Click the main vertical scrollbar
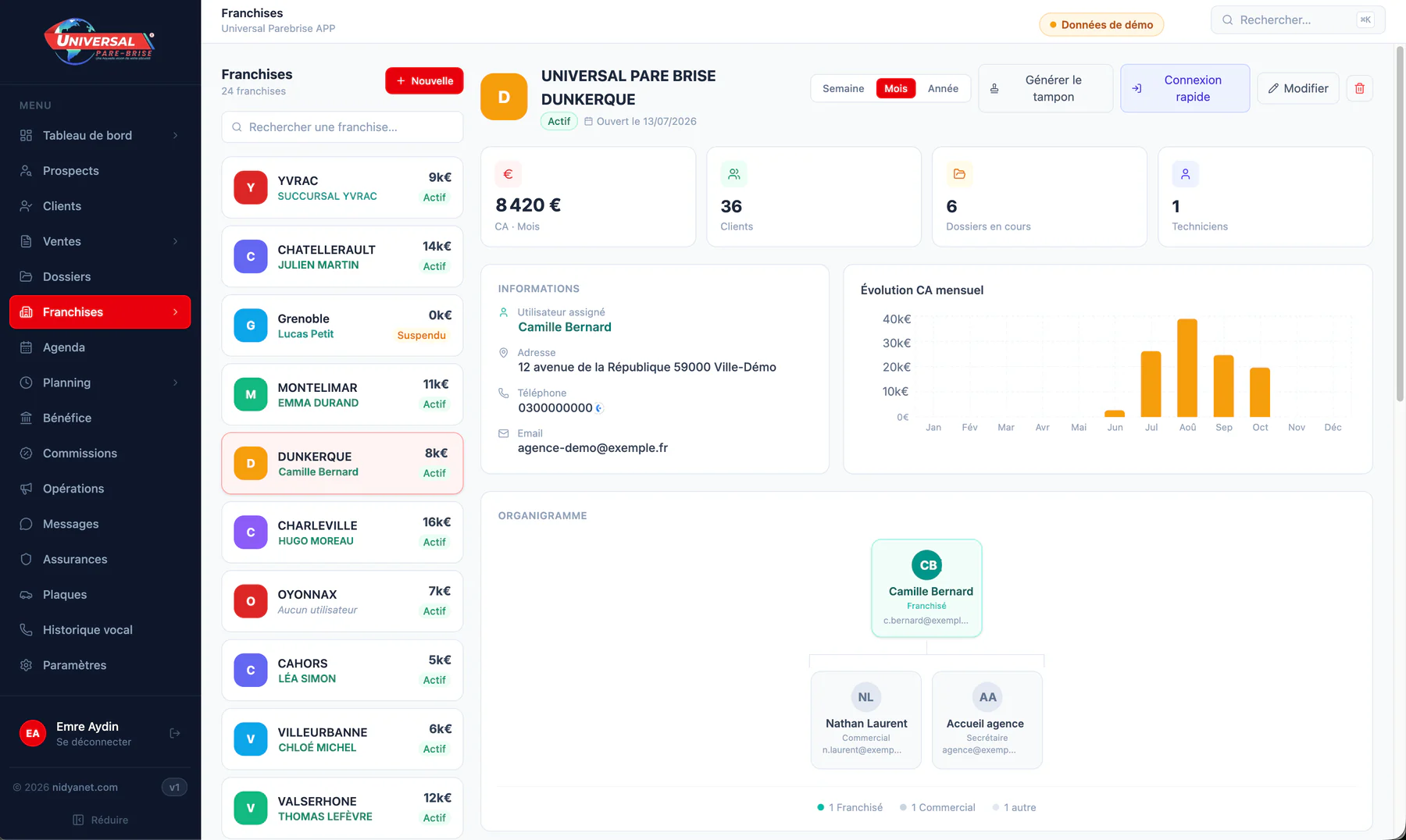 tap(1400, 225)
